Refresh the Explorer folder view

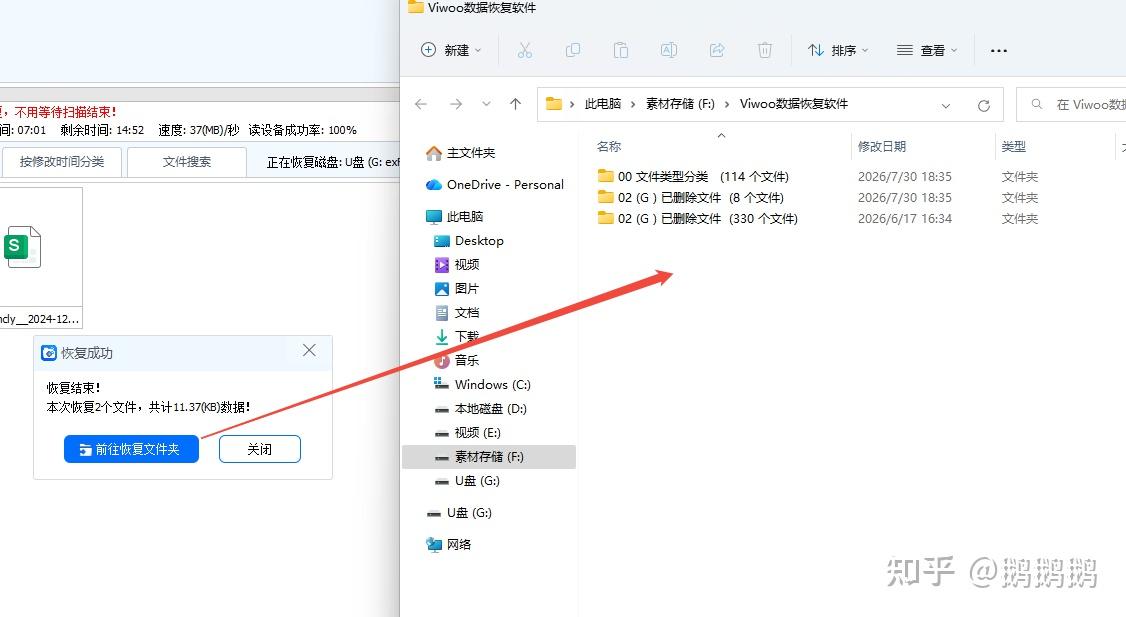[x=984, y=106]
